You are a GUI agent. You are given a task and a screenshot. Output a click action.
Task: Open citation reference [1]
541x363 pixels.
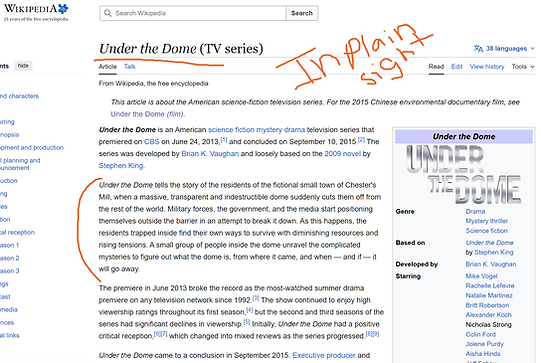(224, 140)
